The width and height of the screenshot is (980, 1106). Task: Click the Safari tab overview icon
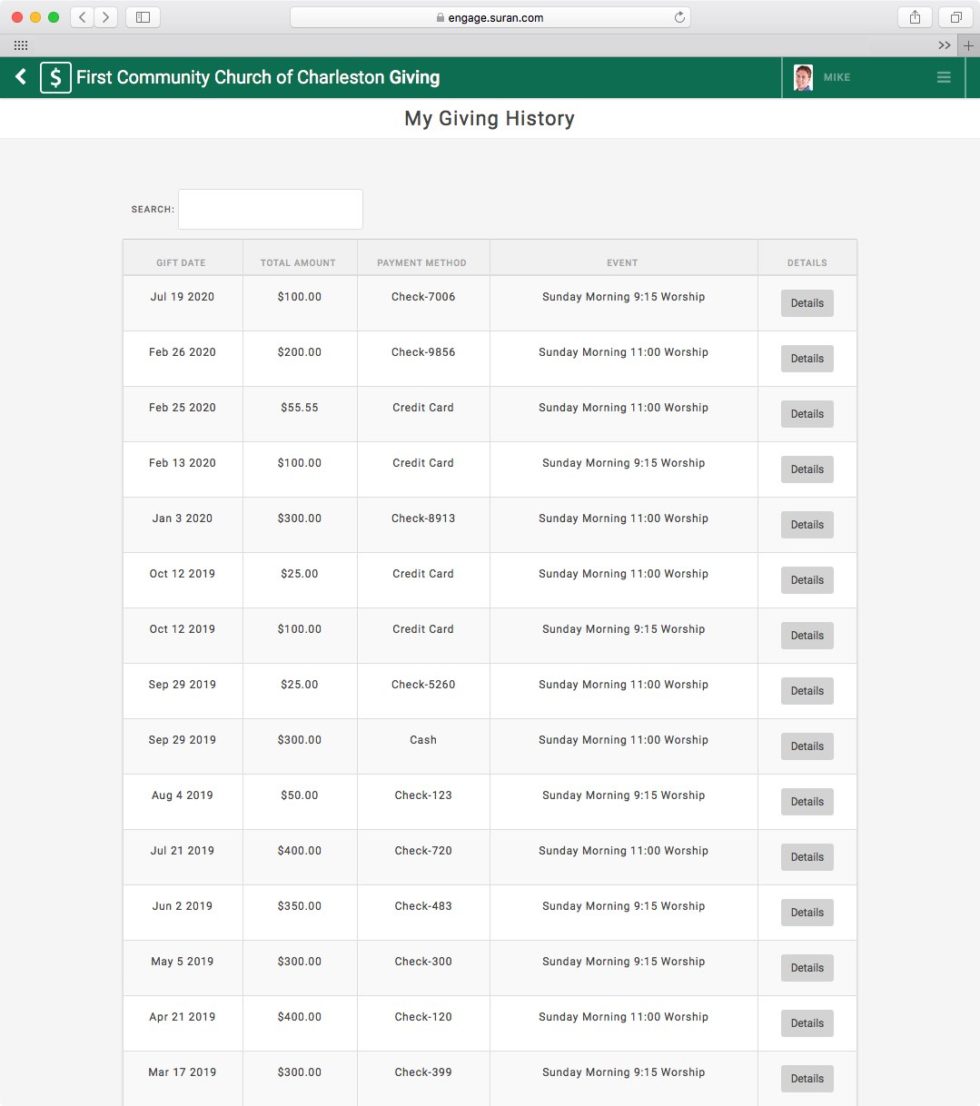point(954,16)
